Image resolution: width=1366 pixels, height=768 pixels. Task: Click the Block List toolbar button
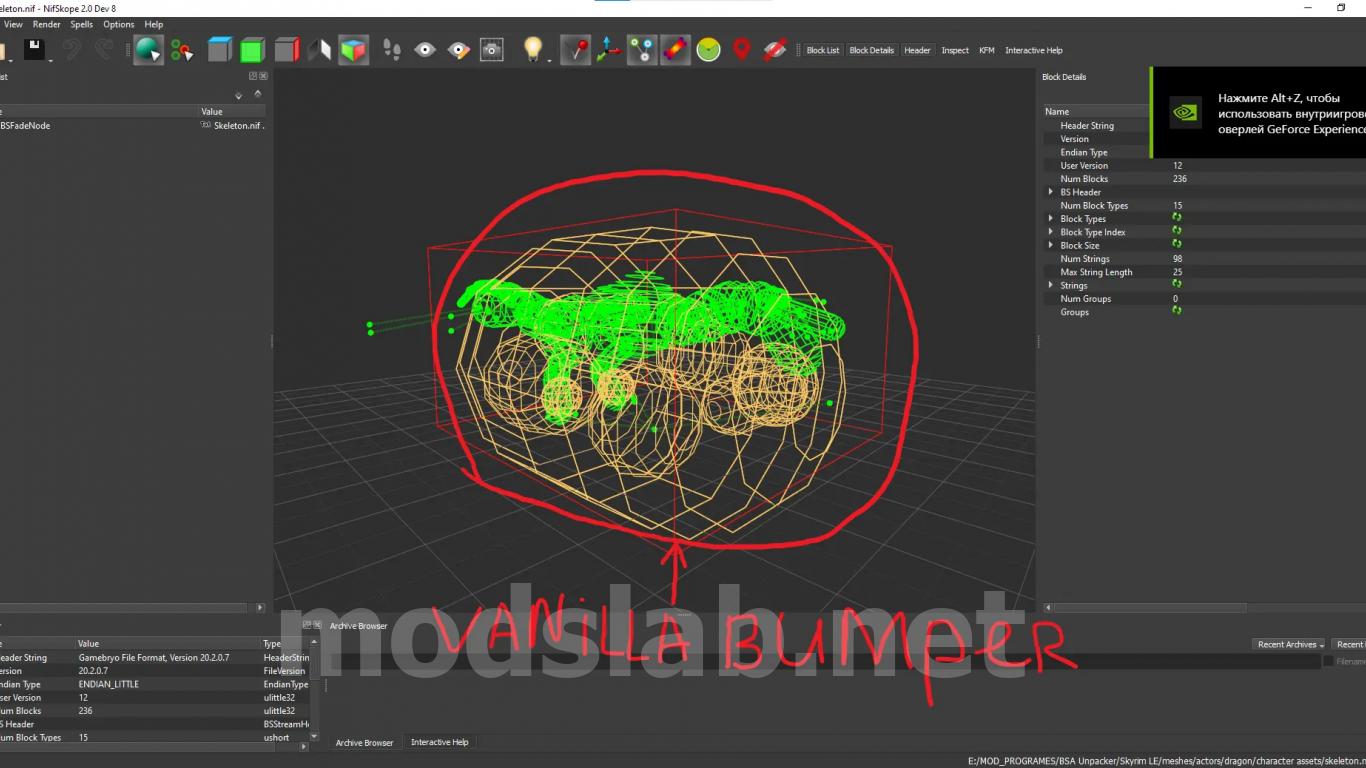tap(823, 50)
